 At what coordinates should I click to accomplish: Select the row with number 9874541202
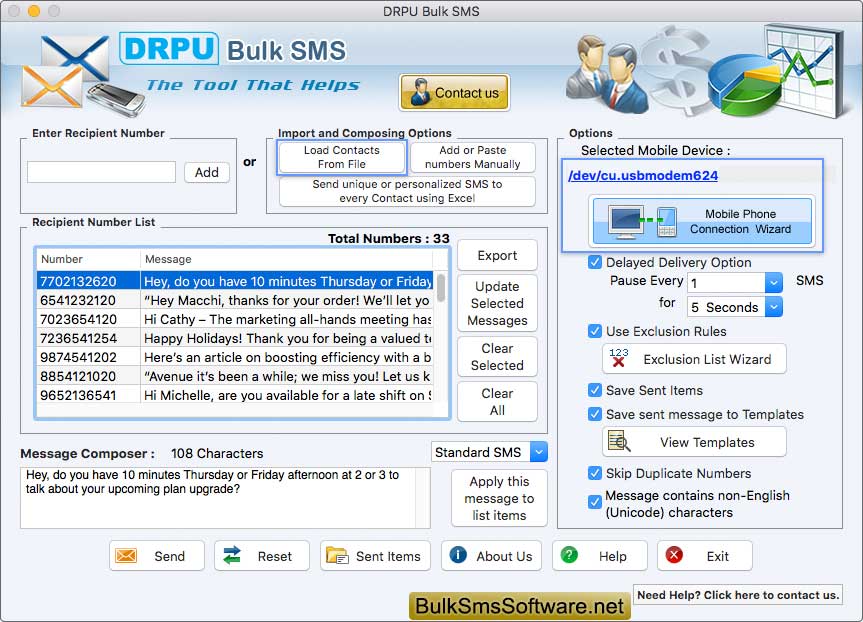pyautogui.click(x=235, y=357)
